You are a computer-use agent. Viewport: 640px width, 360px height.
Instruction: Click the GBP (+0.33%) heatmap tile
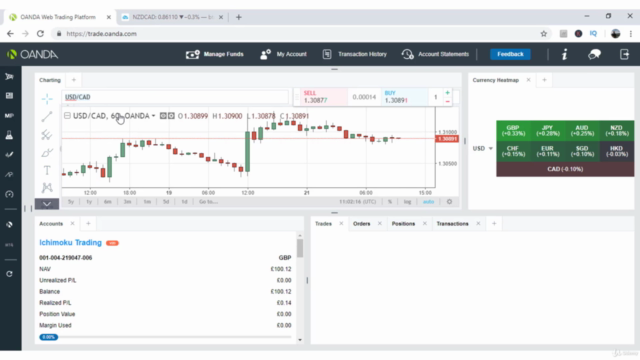(x=513, y=131)
